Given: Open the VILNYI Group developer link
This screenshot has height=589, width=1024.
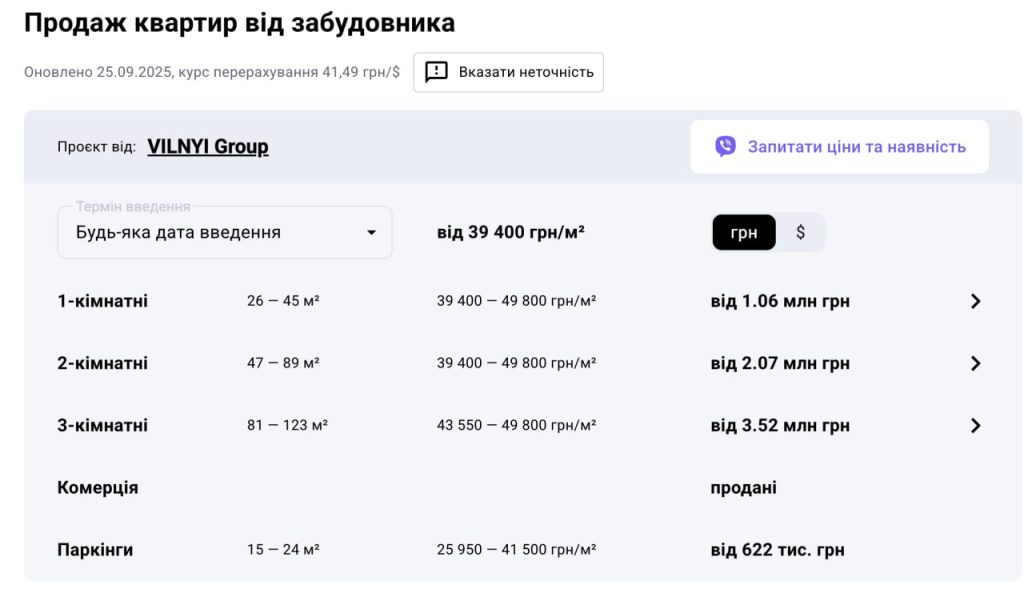Looking at the screenshot, I should (x=208, y=147).
